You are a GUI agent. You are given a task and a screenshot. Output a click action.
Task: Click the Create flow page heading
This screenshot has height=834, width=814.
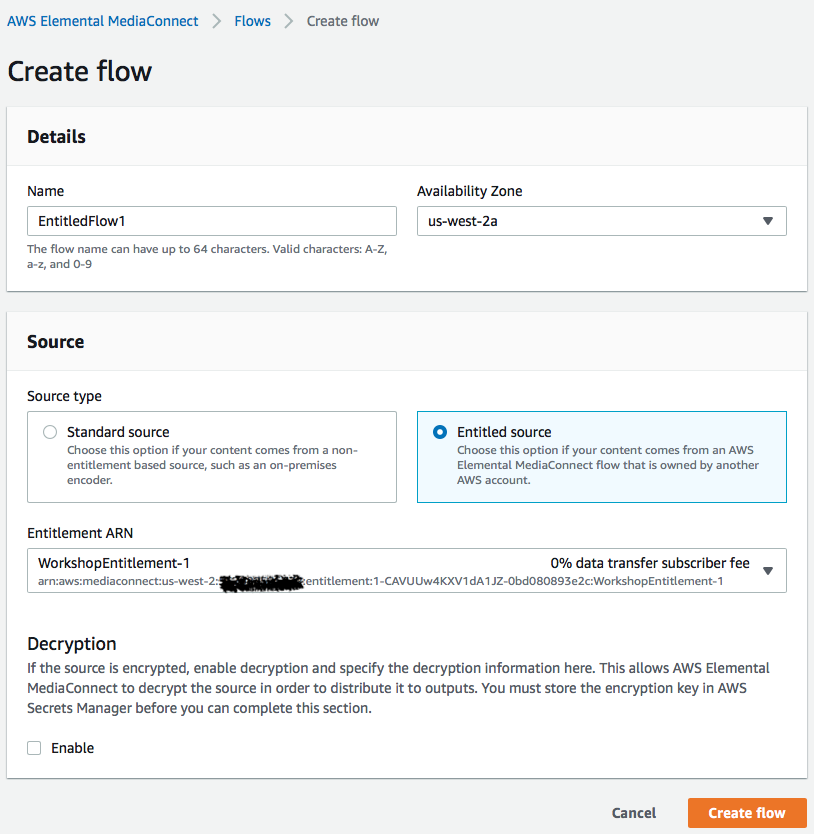point(80,71)
